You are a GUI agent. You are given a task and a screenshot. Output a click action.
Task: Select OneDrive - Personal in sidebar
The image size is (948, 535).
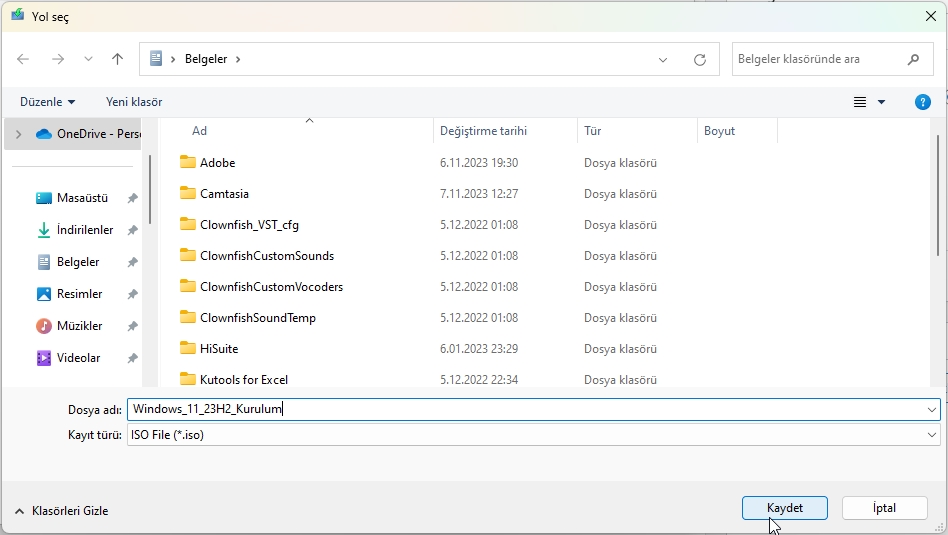click(88, 134)
